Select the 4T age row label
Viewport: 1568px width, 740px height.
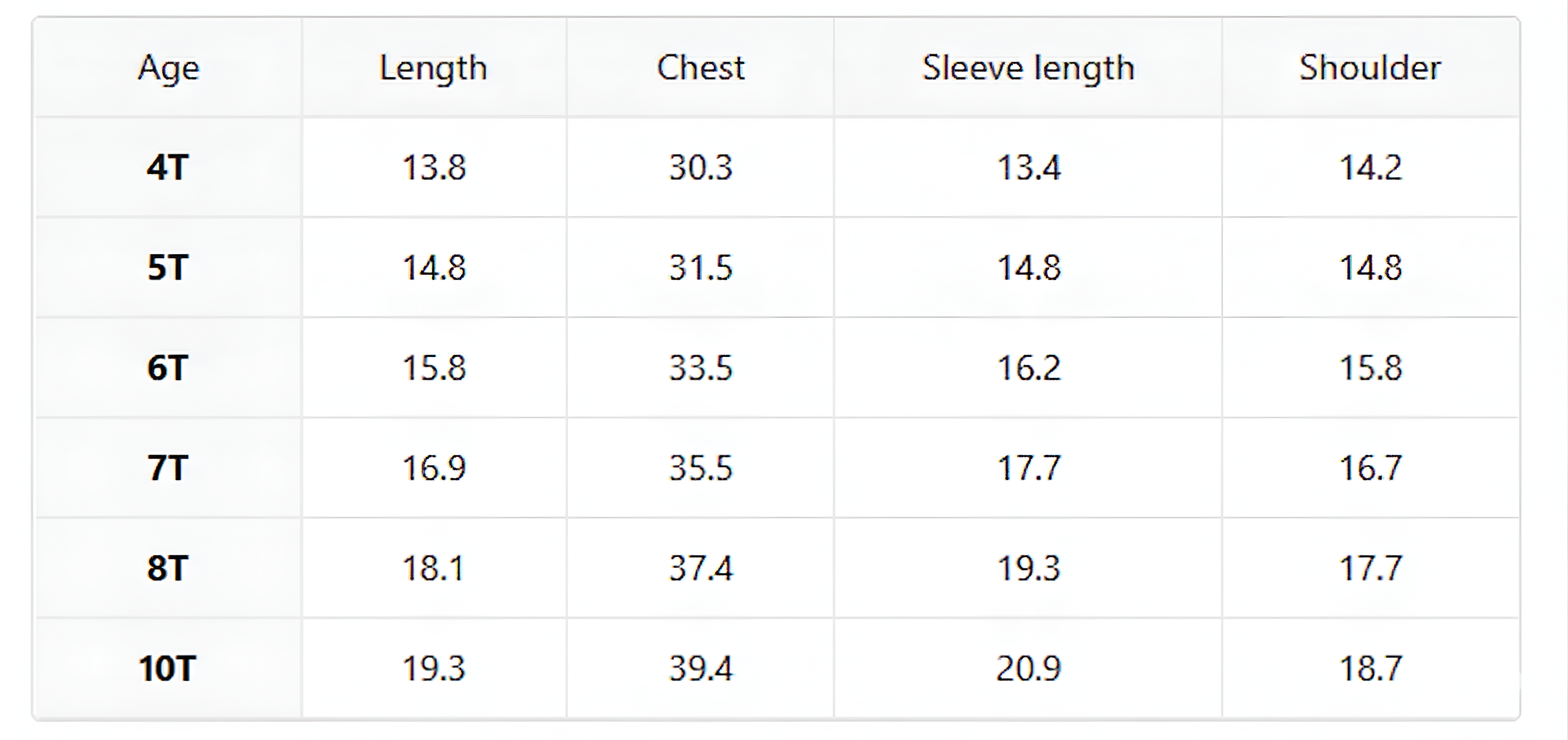pyautogui.click(x=168, y=167)
